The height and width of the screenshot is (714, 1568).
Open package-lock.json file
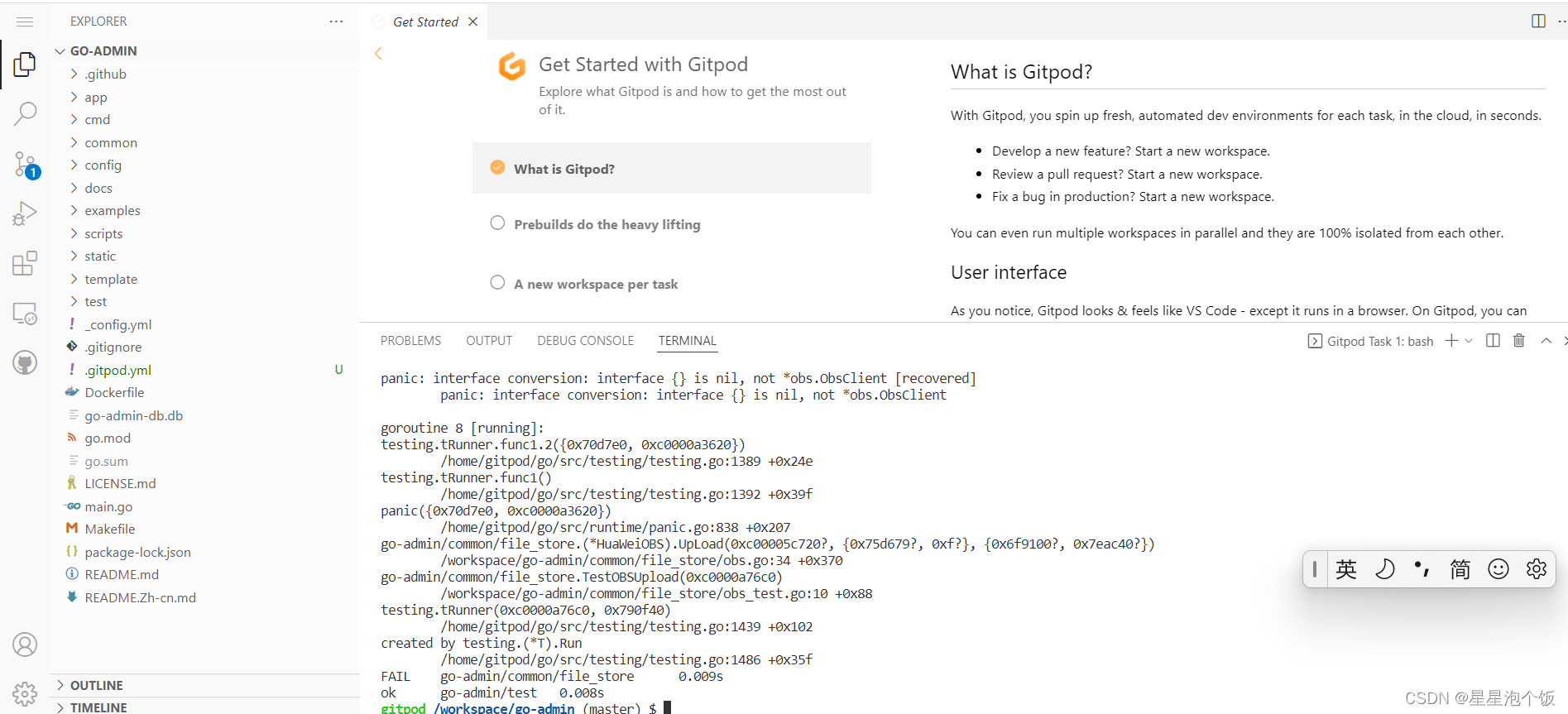[x=204, y=552]
